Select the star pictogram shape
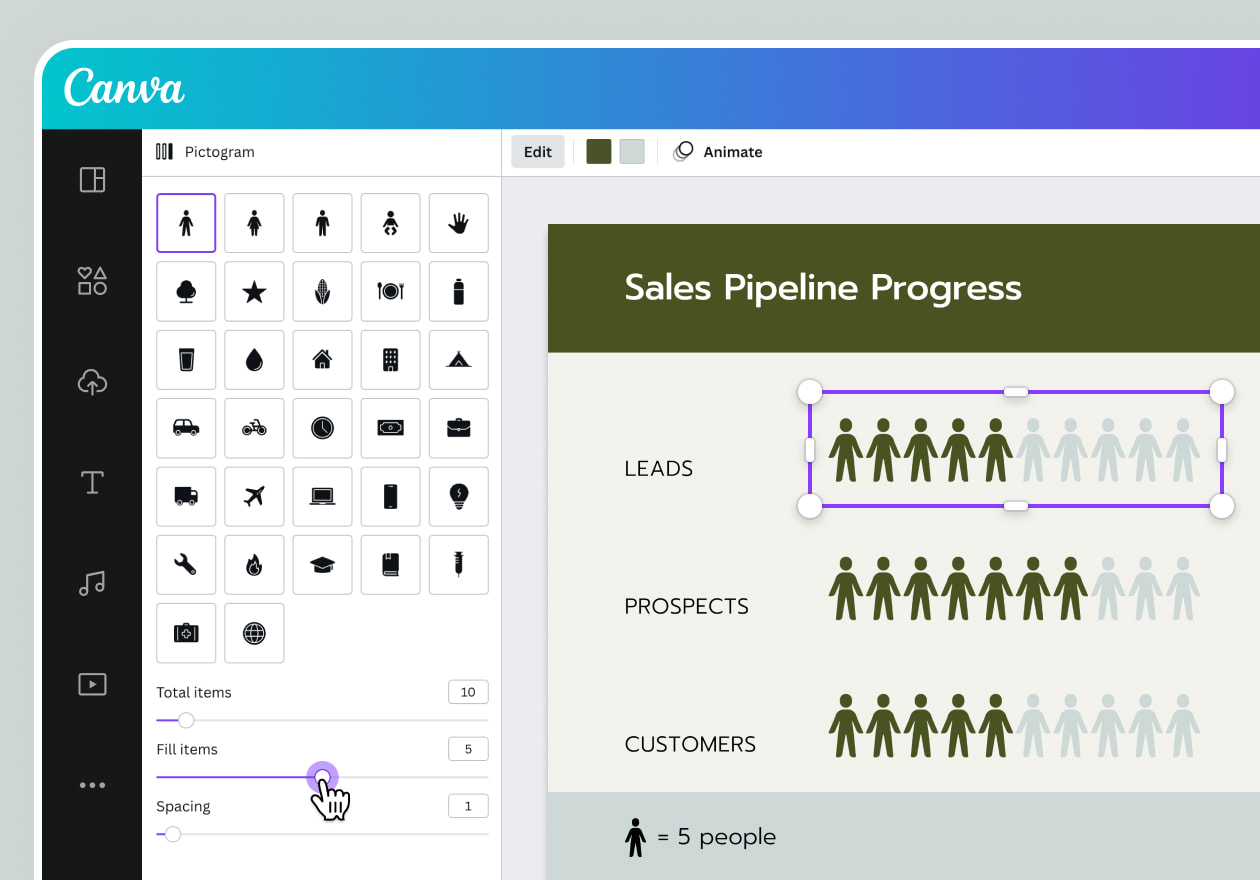 [x=254, y=291]
